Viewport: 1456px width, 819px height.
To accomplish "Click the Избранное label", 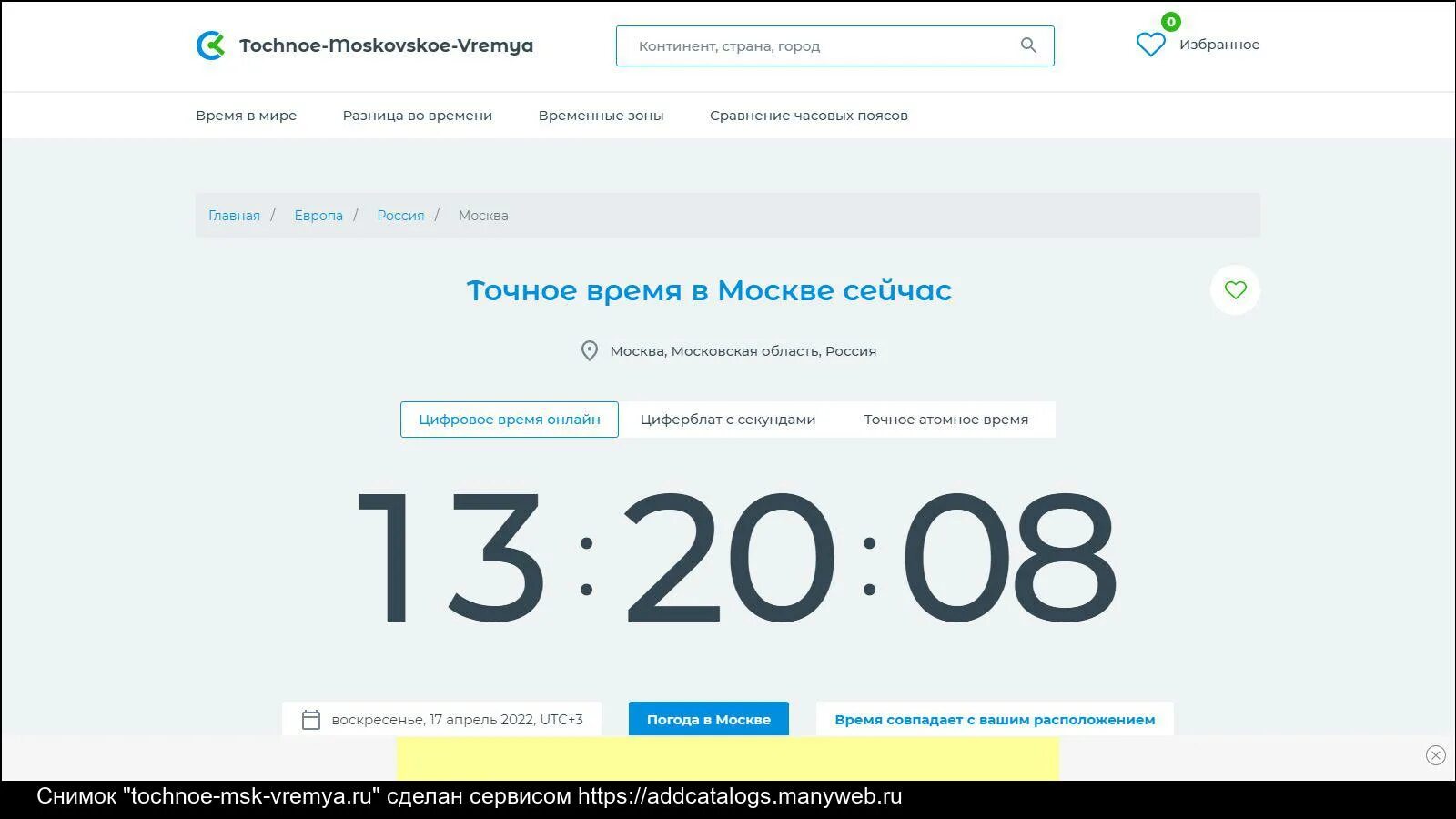I will (1219, 45).
